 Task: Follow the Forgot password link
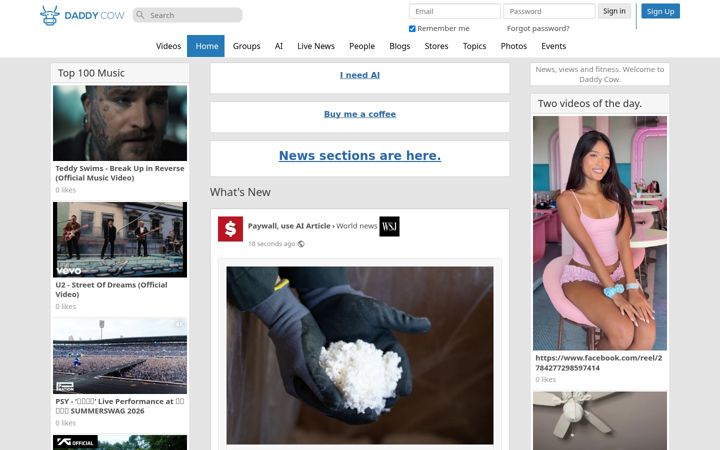538,28
